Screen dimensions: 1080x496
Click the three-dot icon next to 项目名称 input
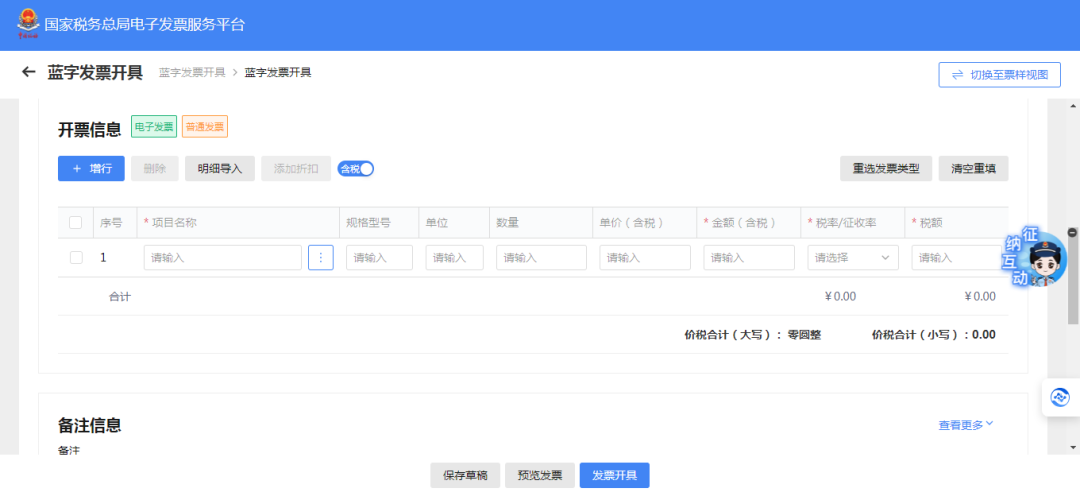click(320, 258)
